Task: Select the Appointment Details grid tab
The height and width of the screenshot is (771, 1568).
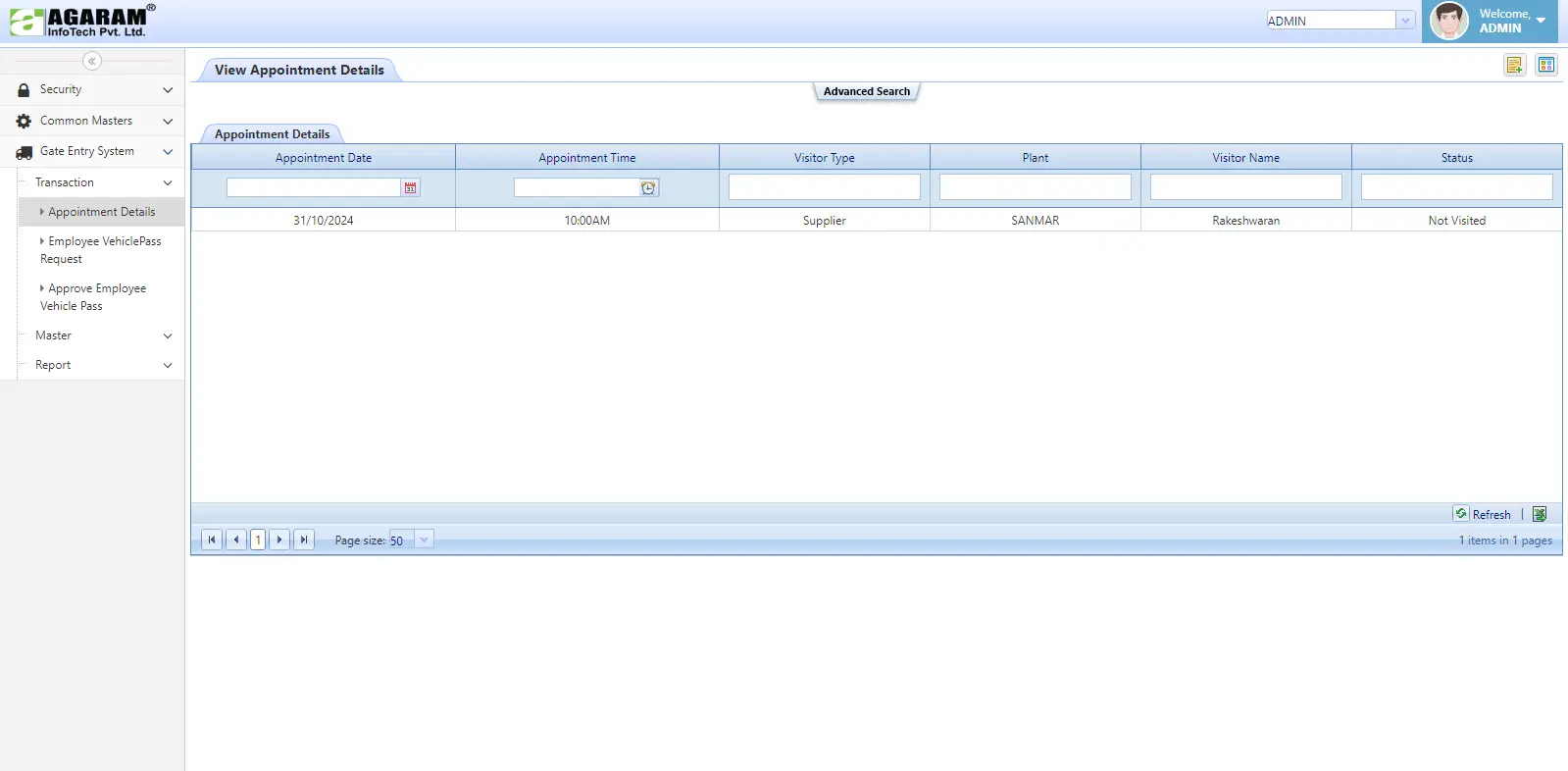Action: (272, 134)
